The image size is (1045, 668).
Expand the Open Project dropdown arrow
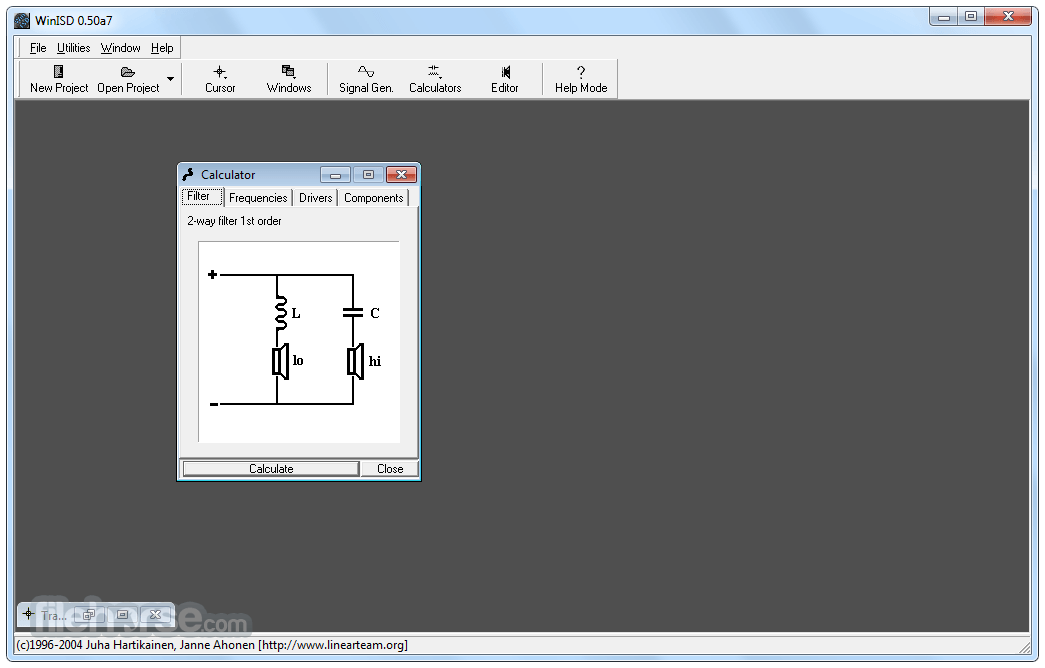pos(171,79)
